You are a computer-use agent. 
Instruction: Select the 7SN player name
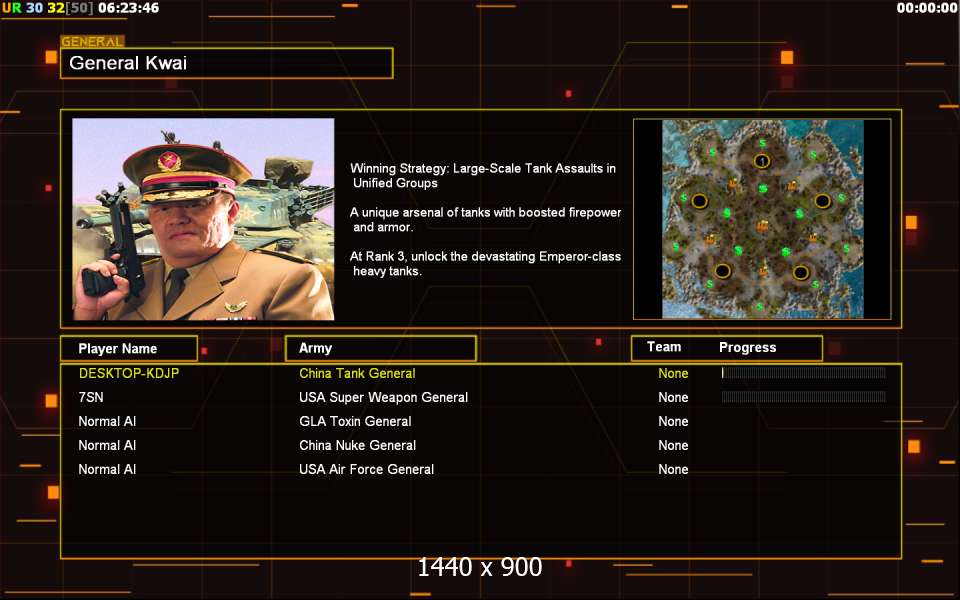[91, 397]
